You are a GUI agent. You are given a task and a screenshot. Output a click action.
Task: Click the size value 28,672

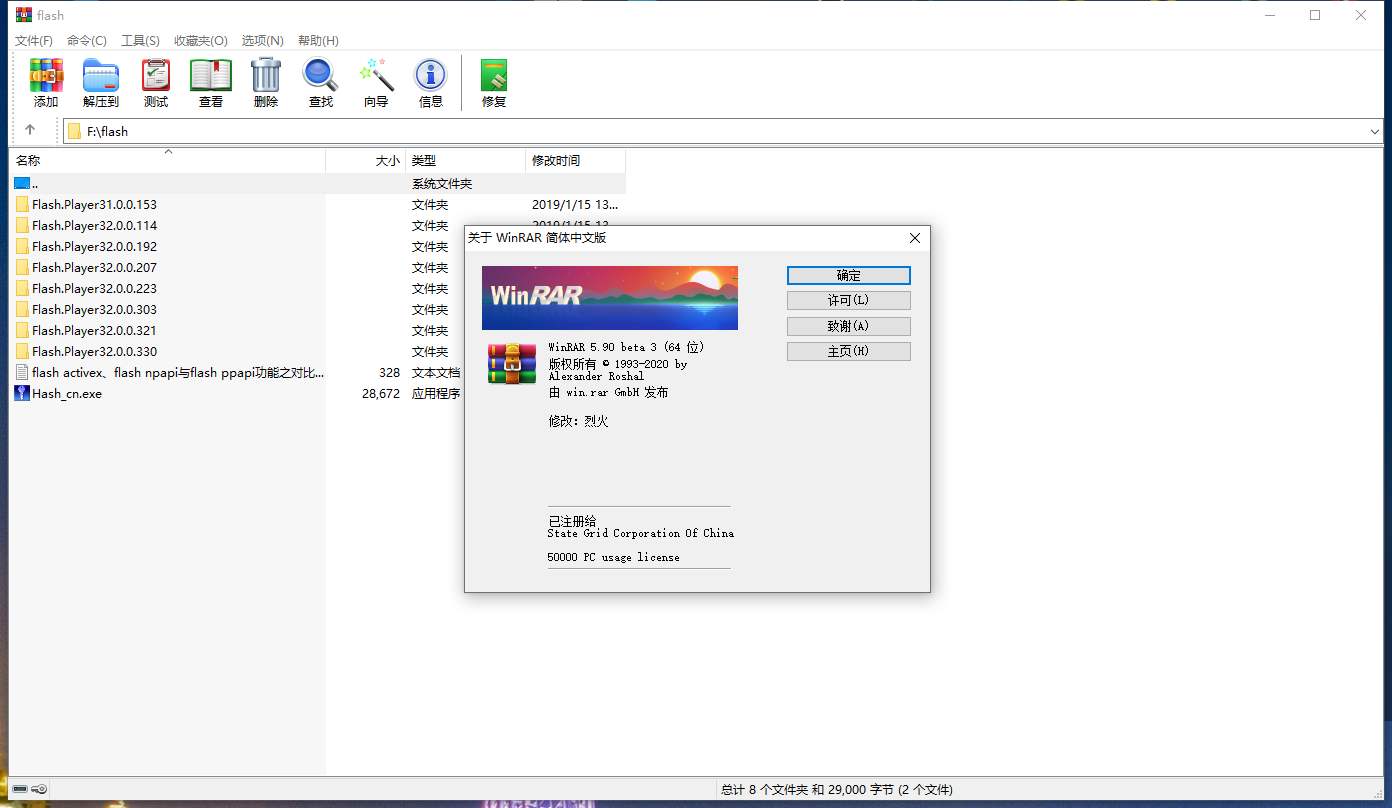point(381,393)
